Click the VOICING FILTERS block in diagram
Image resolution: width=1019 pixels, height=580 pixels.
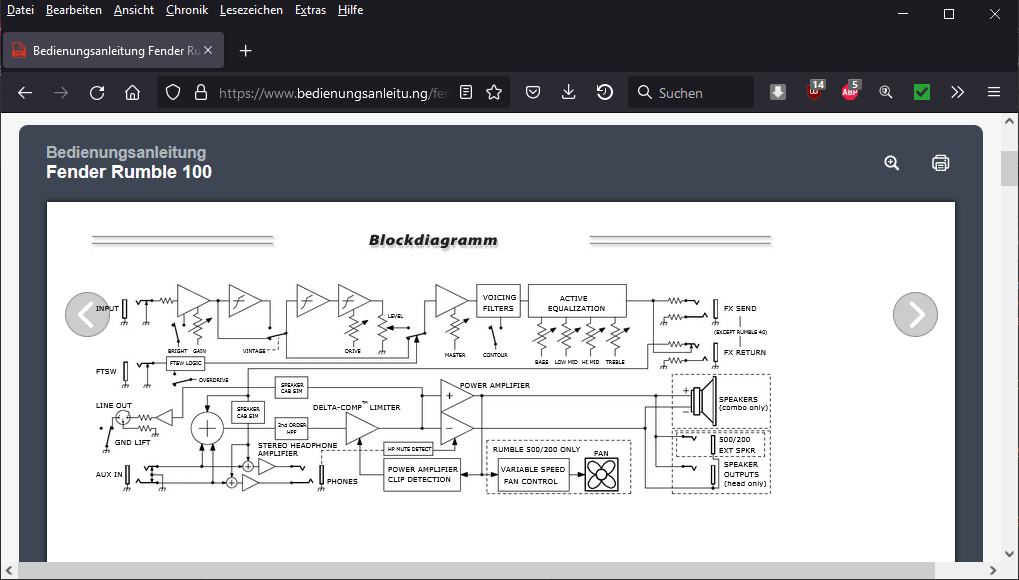[x=498, y=300]
